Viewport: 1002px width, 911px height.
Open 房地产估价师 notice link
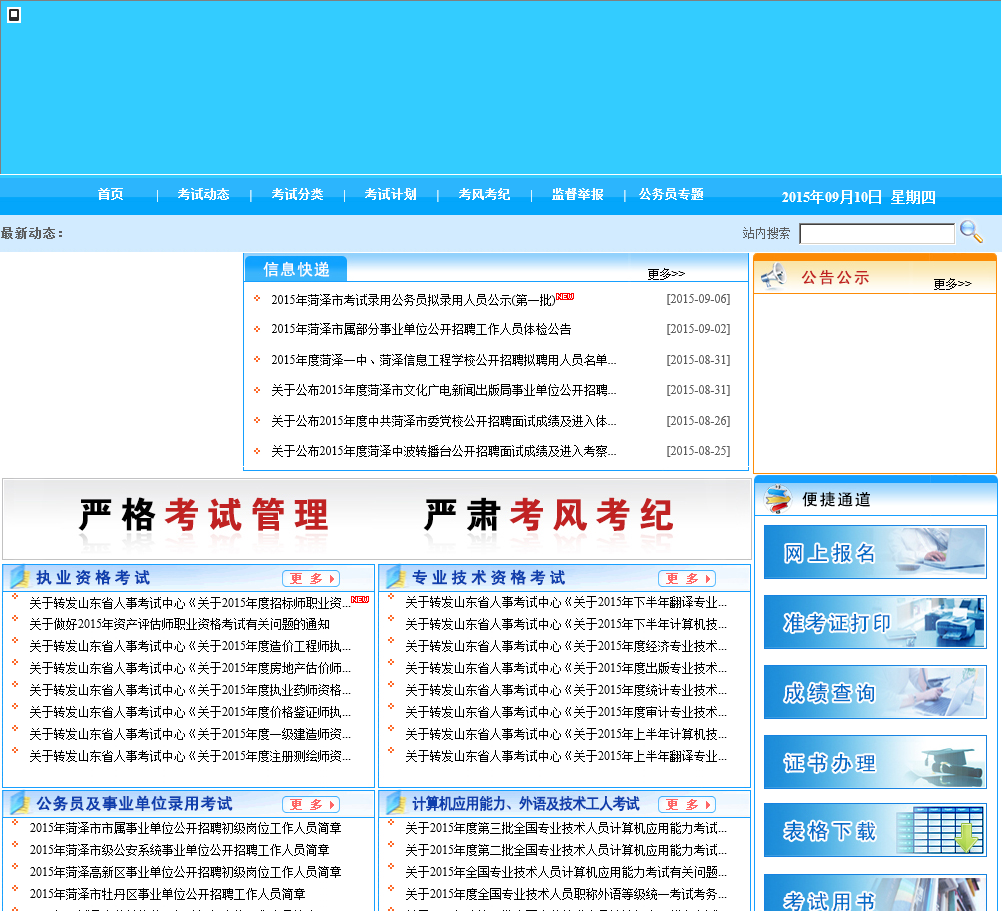pos(190,668)
